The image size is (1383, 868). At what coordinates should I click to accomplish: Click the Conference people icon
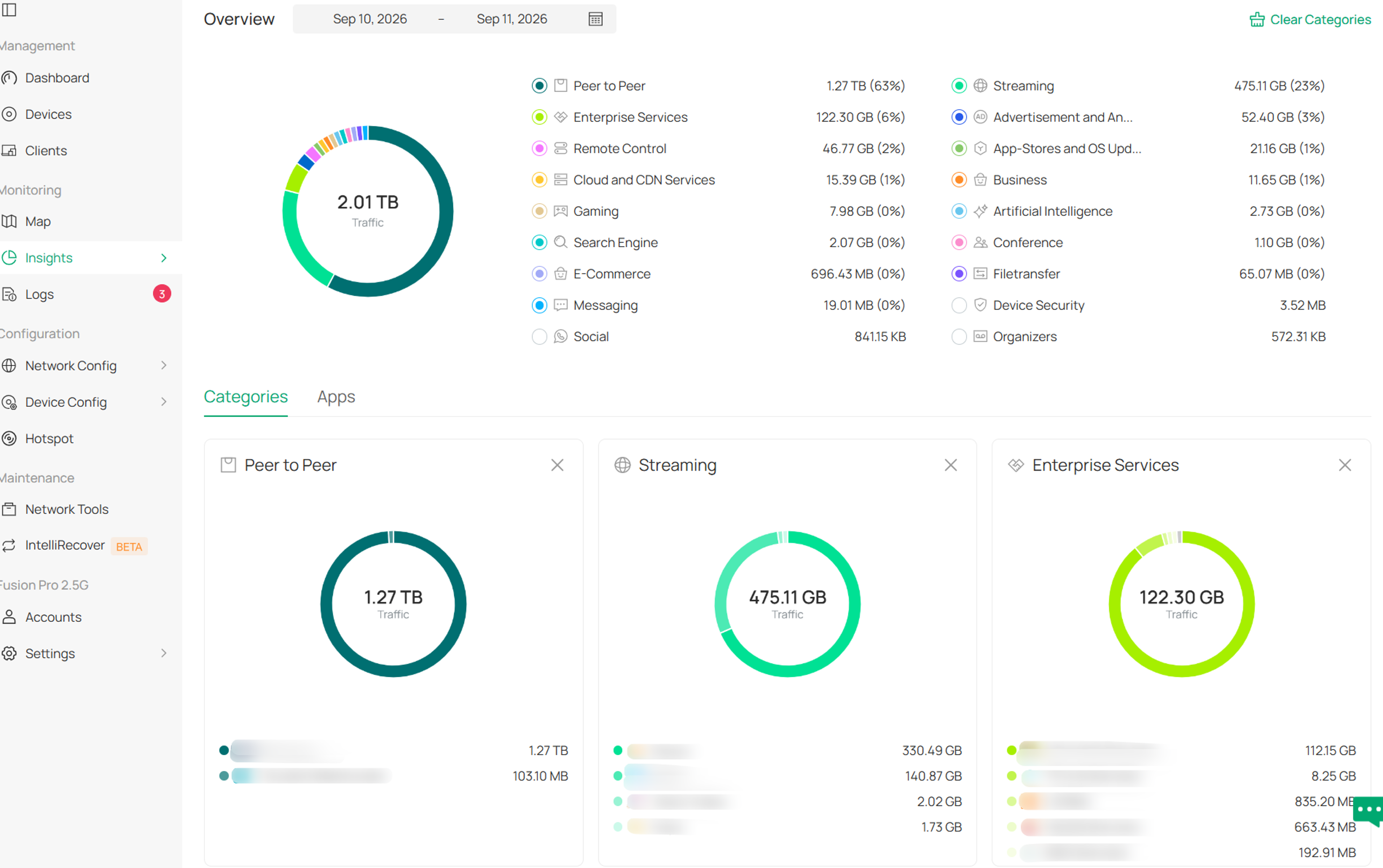coord(980,242)
